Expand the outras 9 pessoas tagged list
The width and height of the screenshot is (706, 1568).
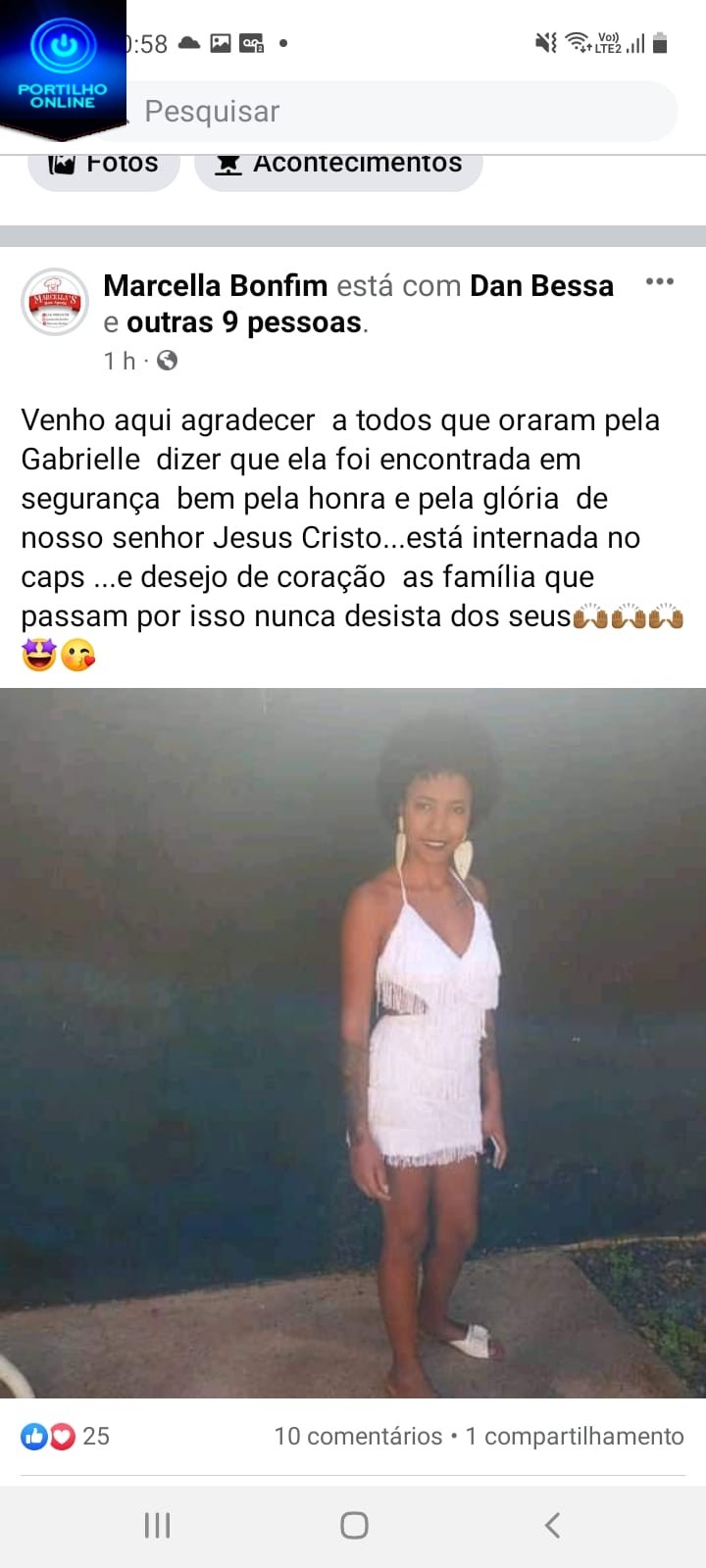(244, 322)
